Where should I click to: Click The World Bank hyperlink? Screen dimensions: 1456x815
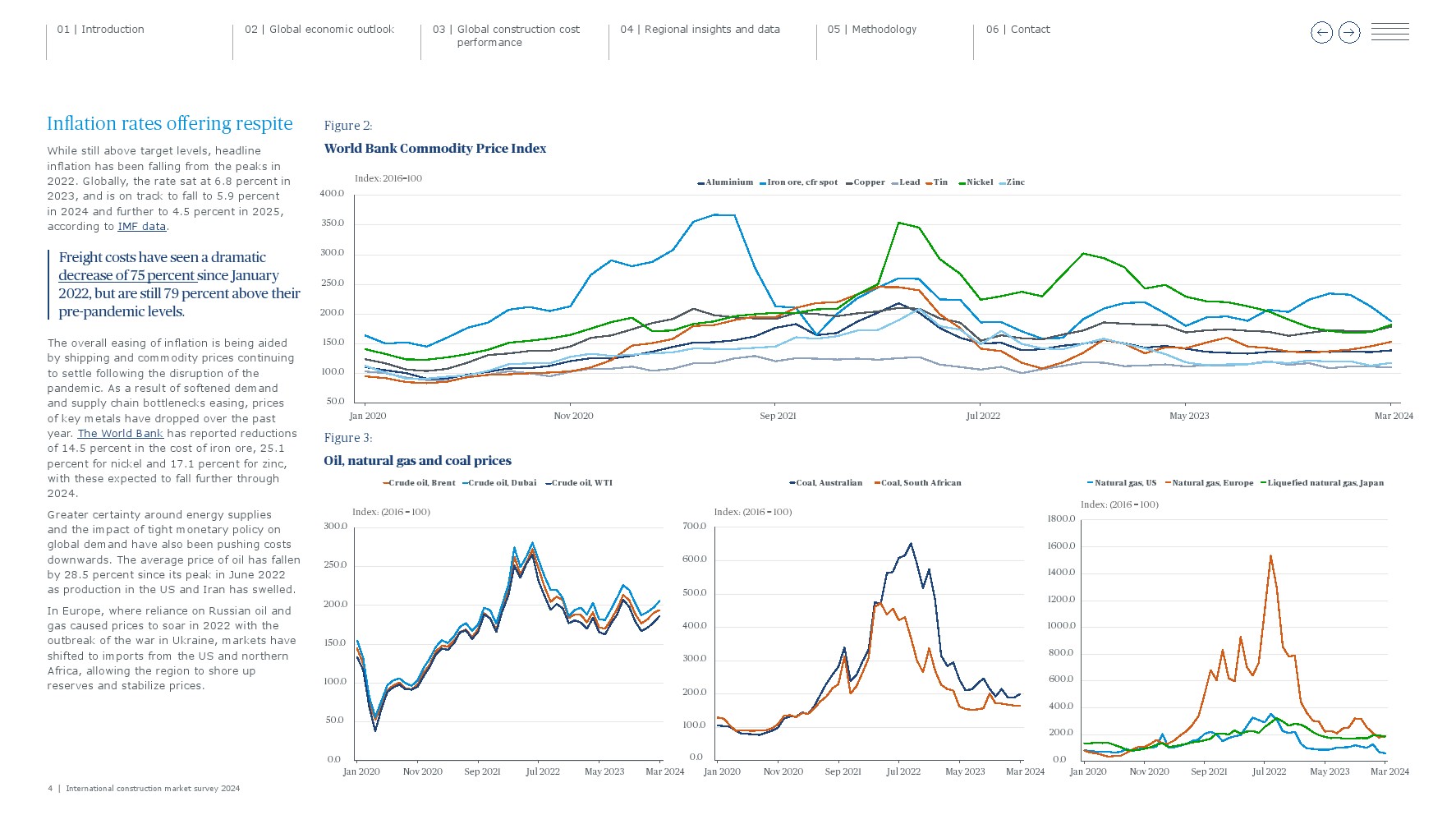pos(120,434)
